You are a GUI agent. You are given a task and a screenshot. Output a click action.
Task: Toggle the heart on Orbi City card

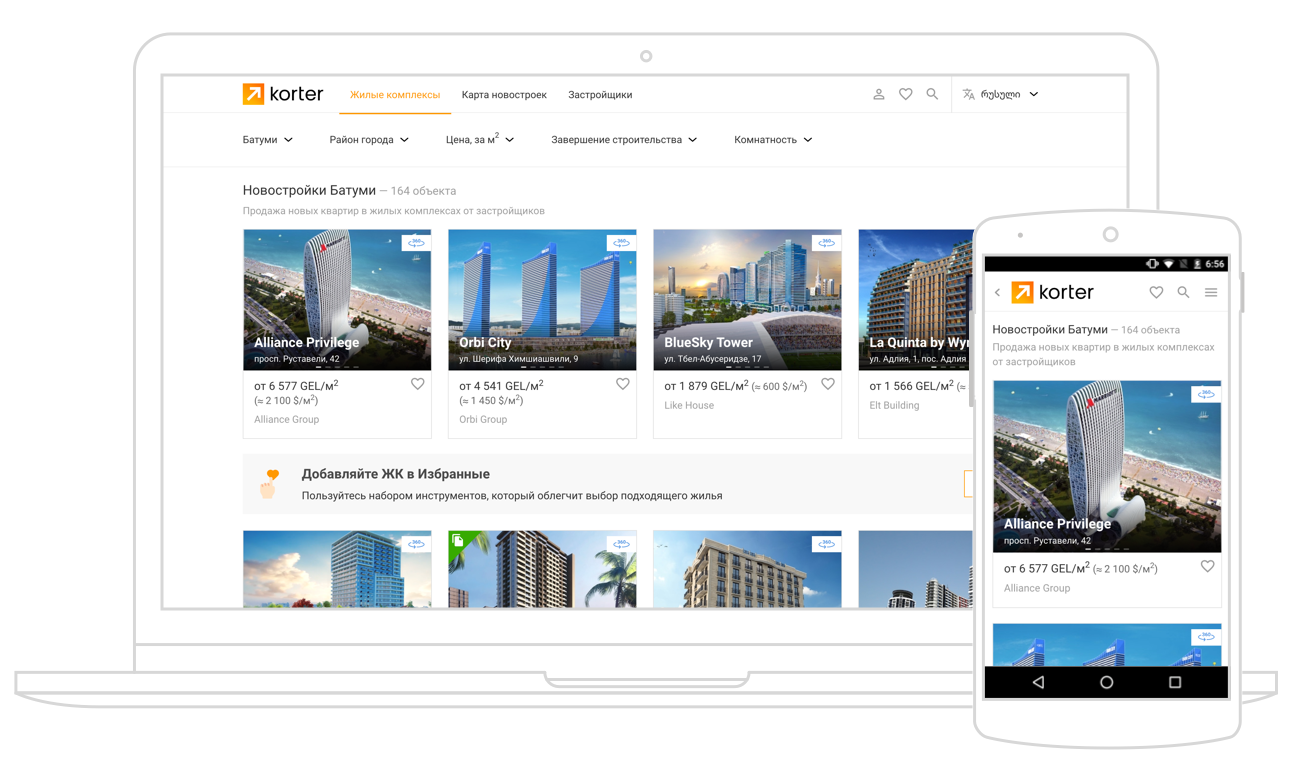pyautogui.click(x=622, y=384)
